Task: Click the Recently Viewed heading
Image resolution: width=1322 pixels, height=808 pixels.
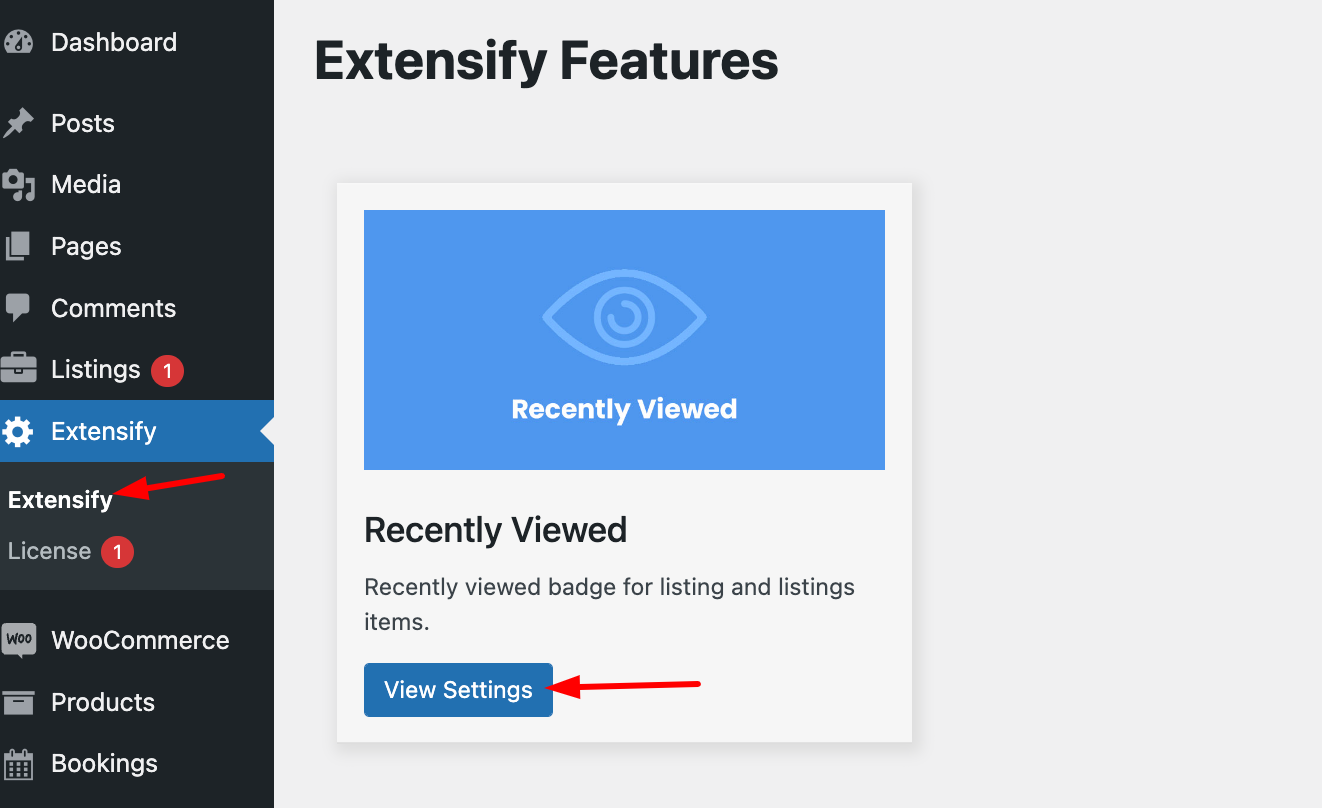Action: [496, 529]
